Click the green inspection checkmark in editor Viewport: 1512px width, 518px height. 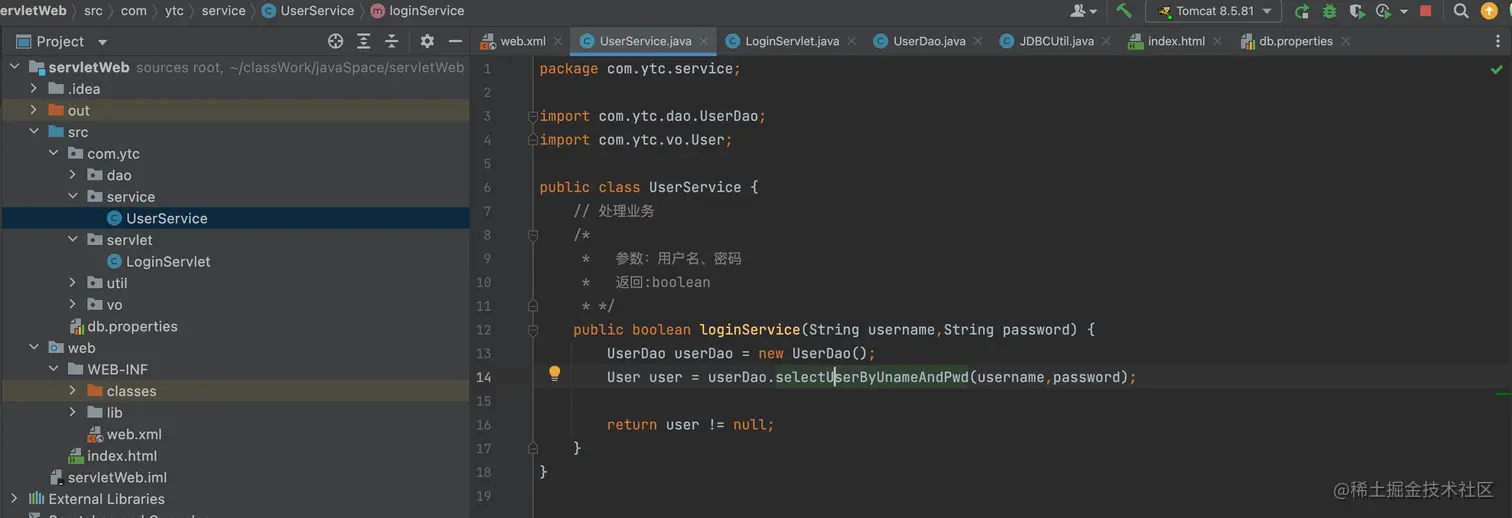click(1497, 70)
